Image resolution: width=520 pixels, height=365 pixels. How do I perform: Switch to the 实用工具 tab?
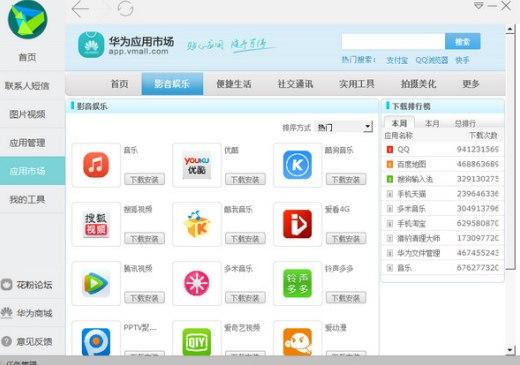point(357,84)
